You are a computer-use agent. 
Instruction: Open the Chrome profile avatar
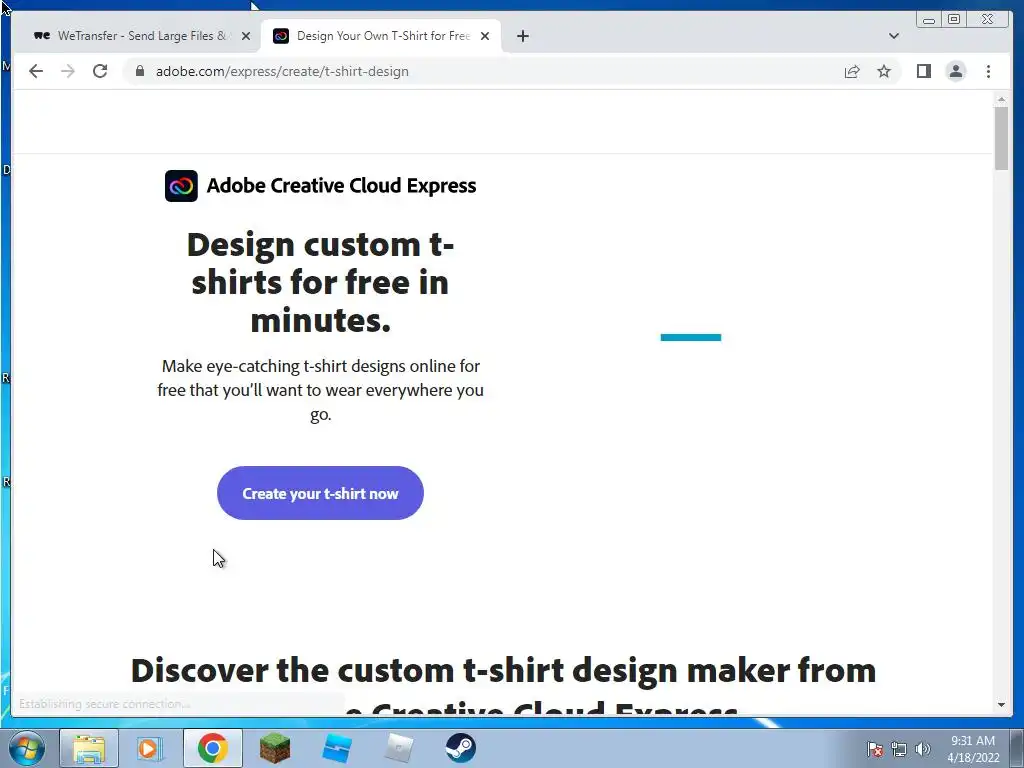[x=955, y=71]
